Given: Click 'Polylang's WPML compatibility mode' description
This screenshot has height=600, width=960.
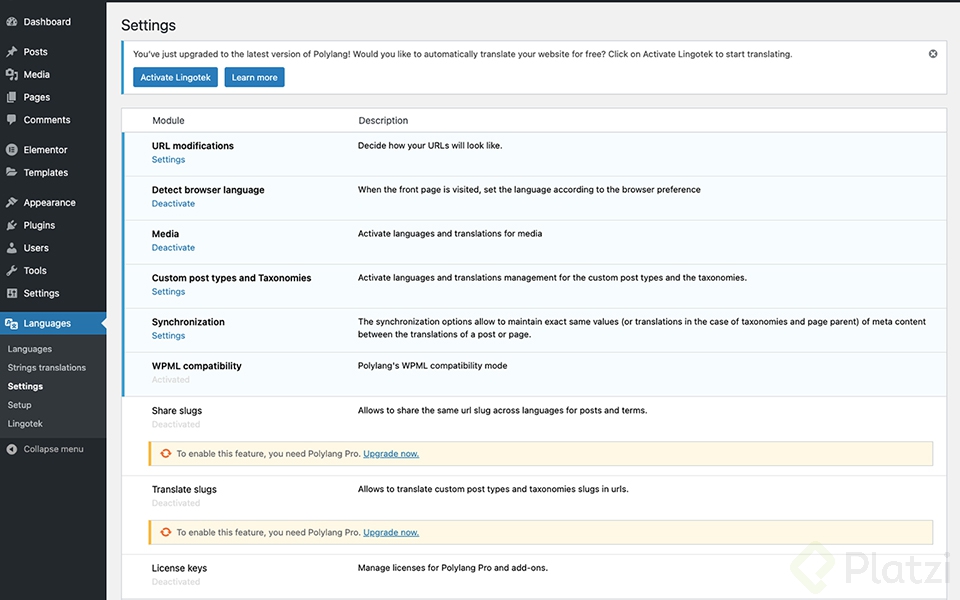Looking at the screenshot, I should 432,366.
